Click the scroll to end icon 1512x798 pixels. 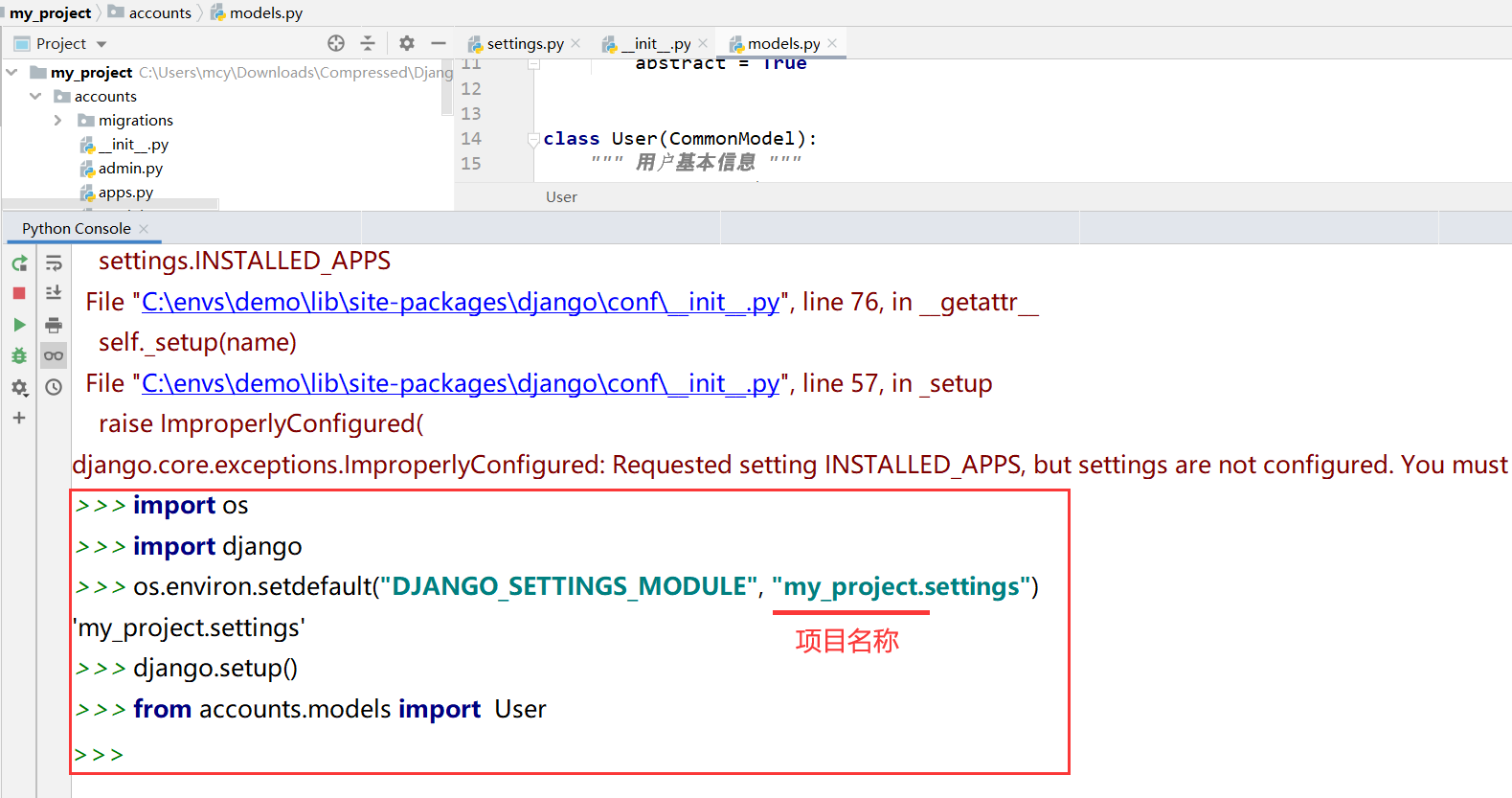pyautogui.click(x=54, y=293)
